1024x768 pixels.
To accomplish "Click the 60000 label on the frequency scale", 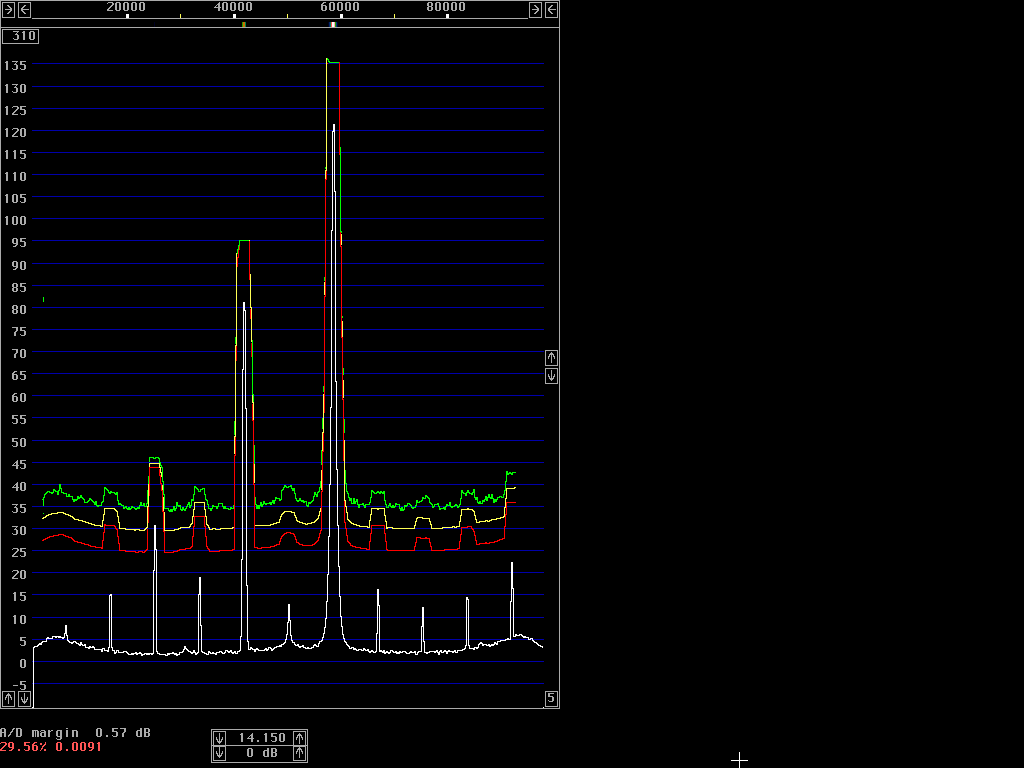I will click(x=340, y=7).
